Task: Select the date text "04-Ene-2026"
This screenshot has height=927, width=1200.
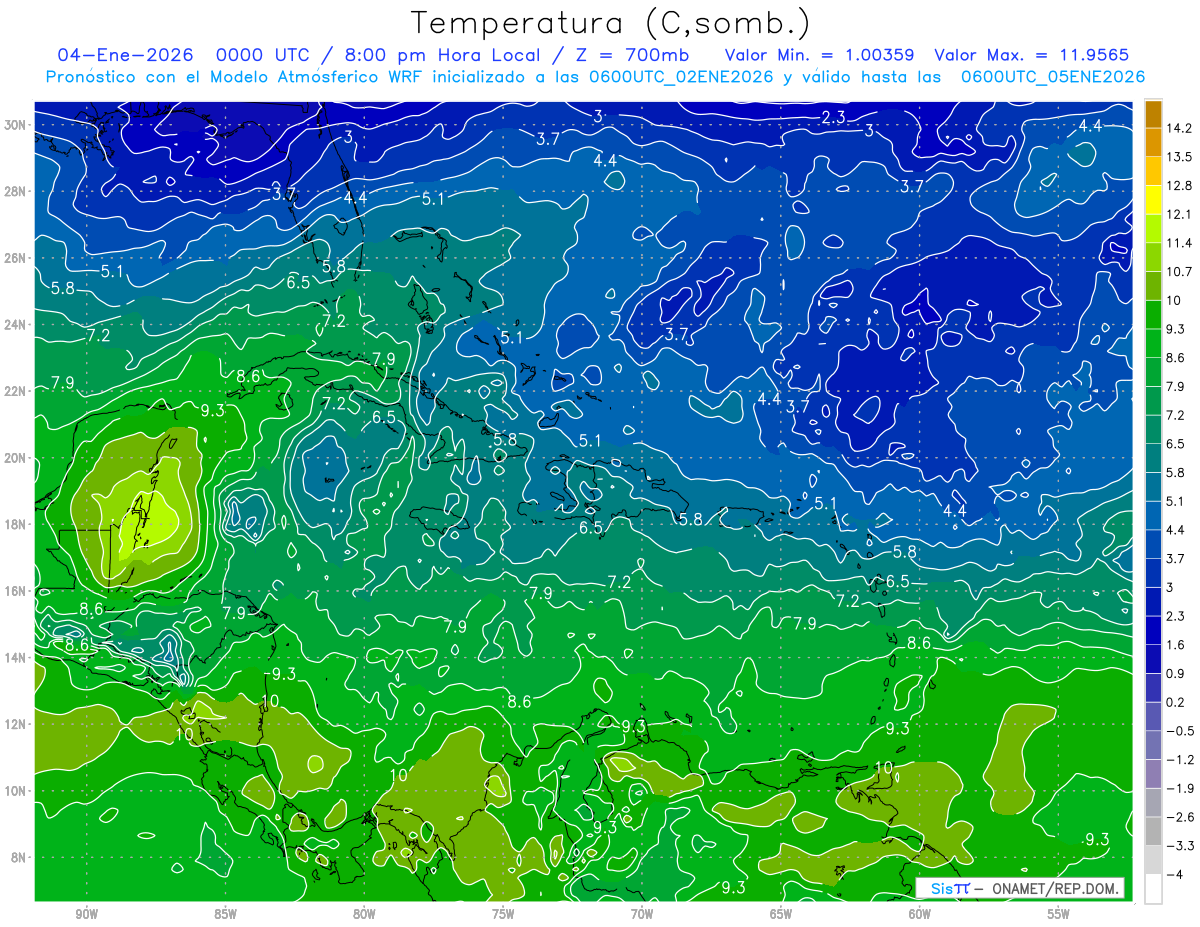Action: tap(124, 55)
